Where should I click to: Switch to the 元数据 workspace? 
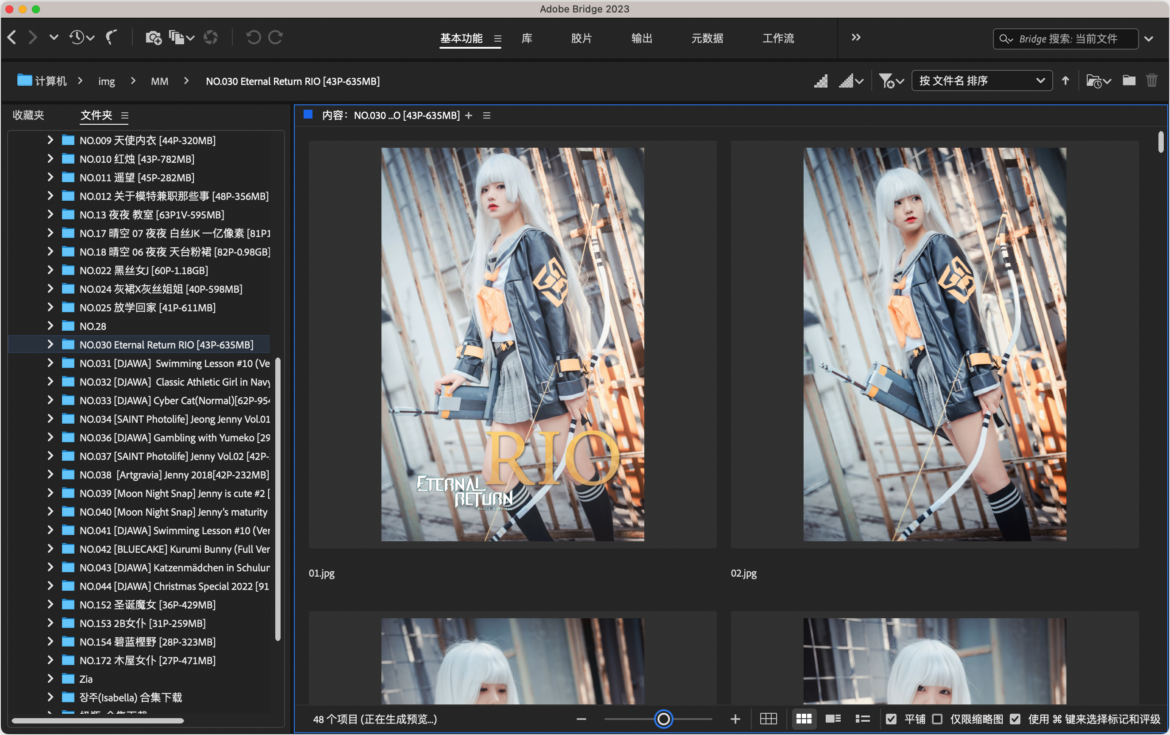tap(706, 38)
